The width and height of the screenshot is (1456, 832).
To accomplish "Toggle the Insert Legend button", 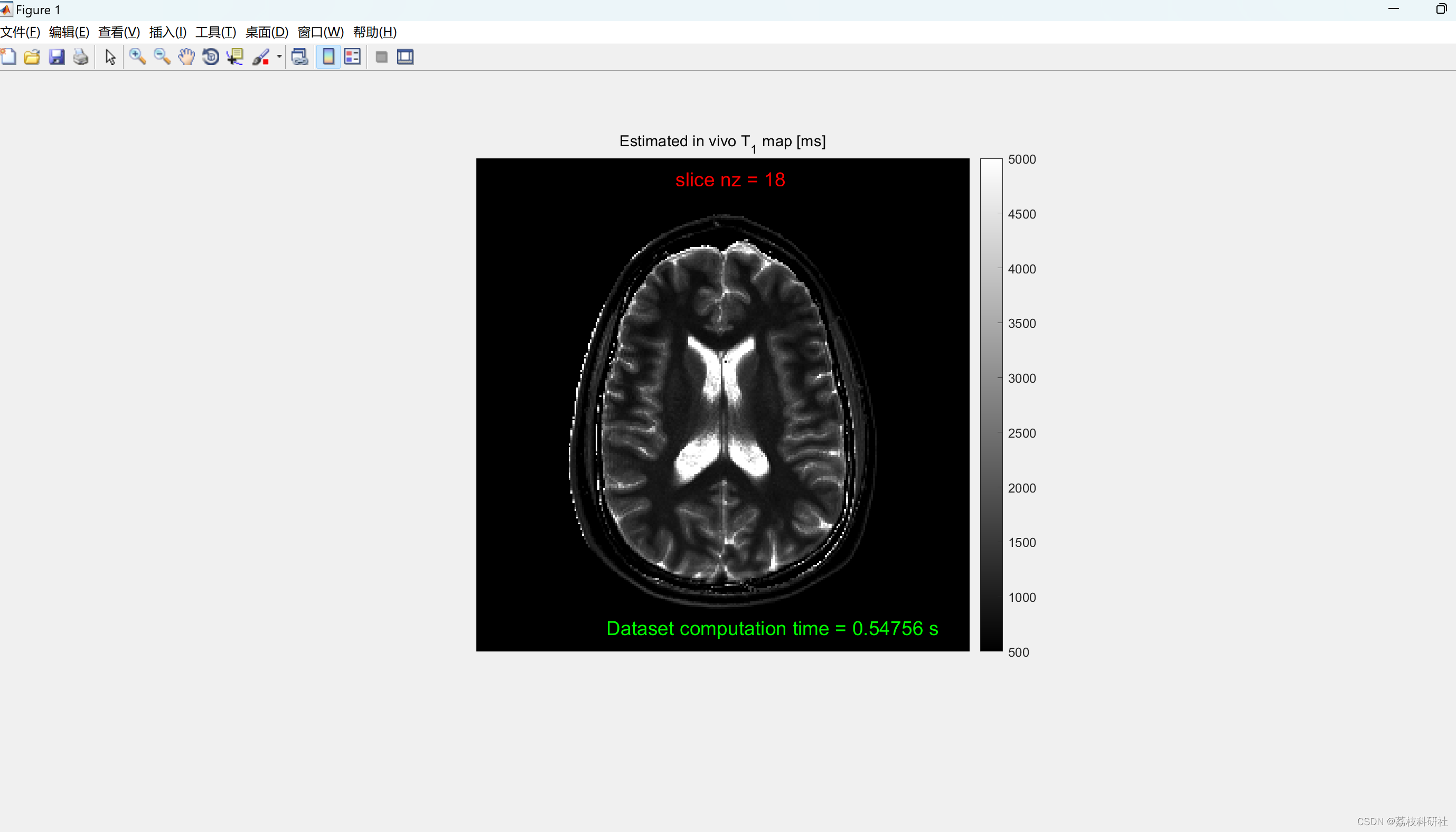I will click(x=353, y=56).
